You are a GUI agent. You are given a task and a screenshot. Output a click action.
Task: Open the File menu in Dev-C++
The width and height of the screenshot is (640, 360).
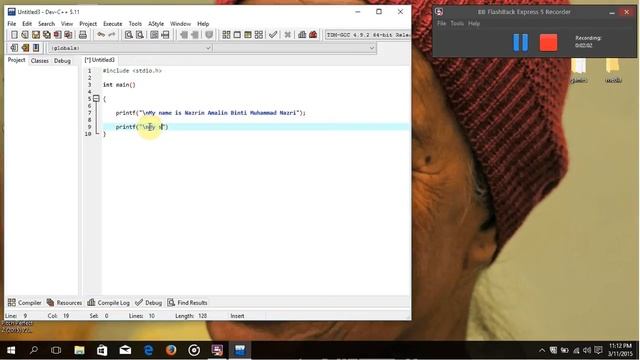tap(12, 24)
